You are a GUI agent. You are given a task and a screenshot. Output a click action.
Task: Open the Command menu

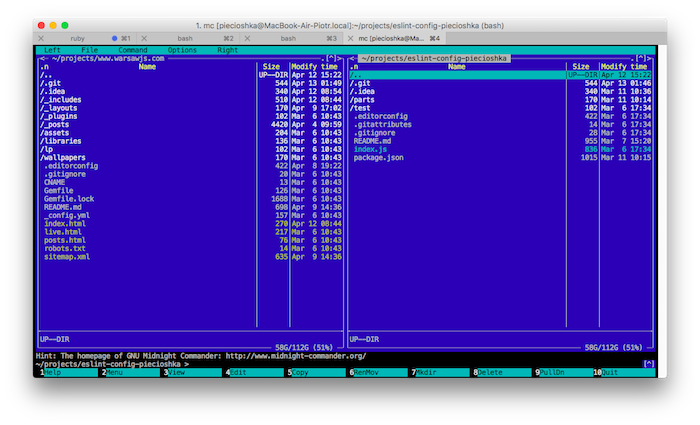coord(132,49)
